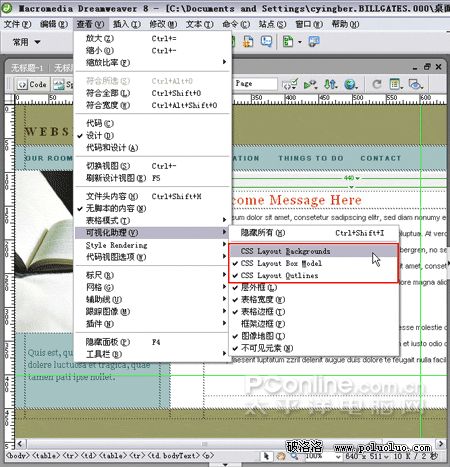This screenshot has height=467, width=450.
Task: Open the 文件 menu
Action: [17, 24]
